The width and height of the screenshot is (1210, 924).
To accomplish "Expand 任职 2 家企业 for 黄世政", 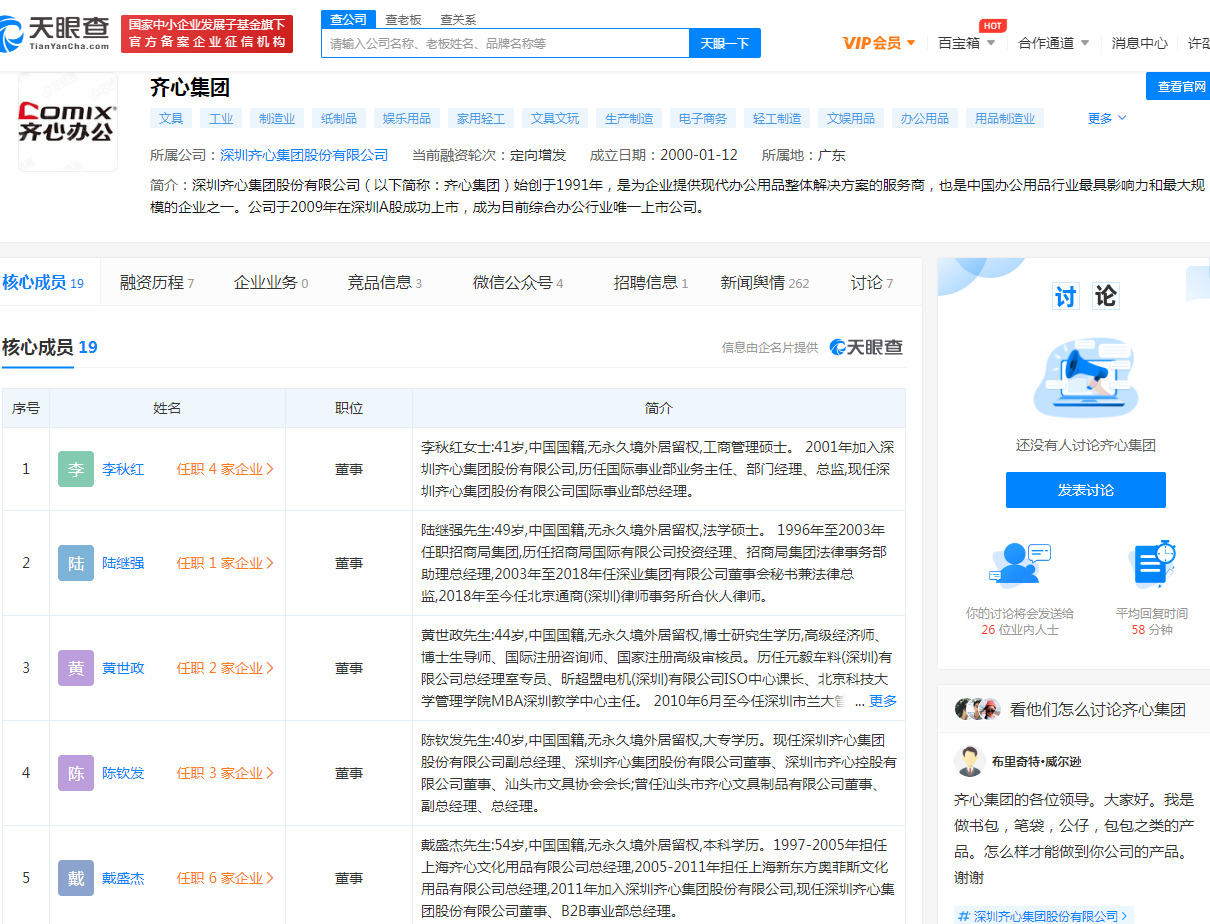I will pos(225,668).
